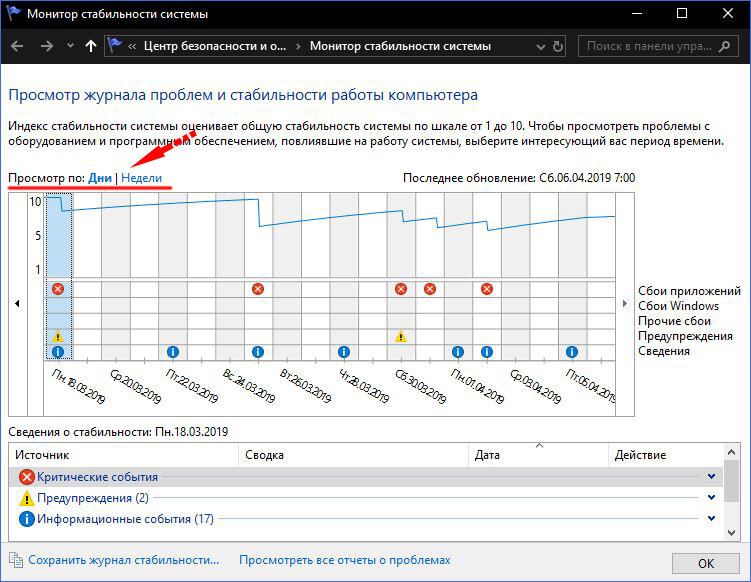Select application failure icon on Сб.30.03.2019

[401, 289]
